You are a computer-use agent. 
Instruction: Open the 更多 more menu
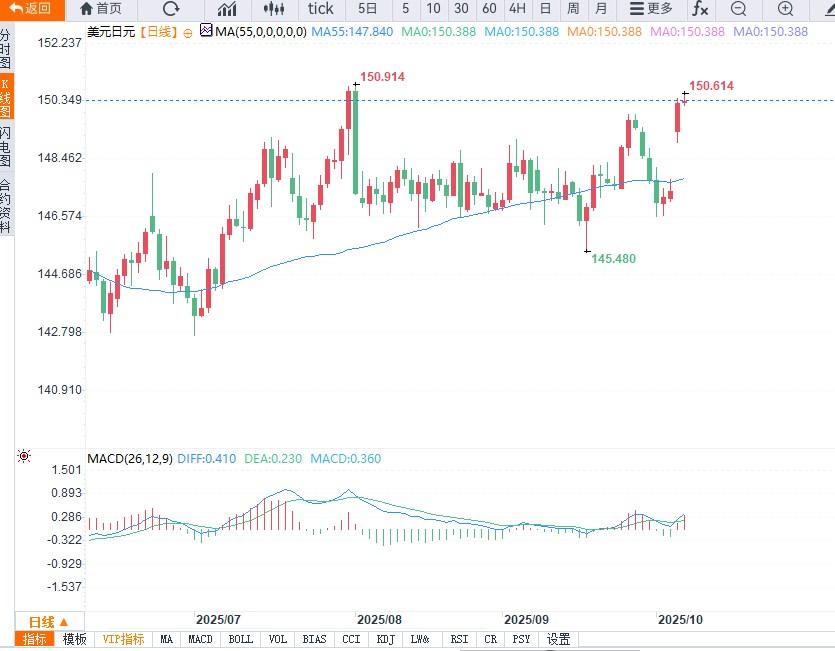tap(650, 9)
